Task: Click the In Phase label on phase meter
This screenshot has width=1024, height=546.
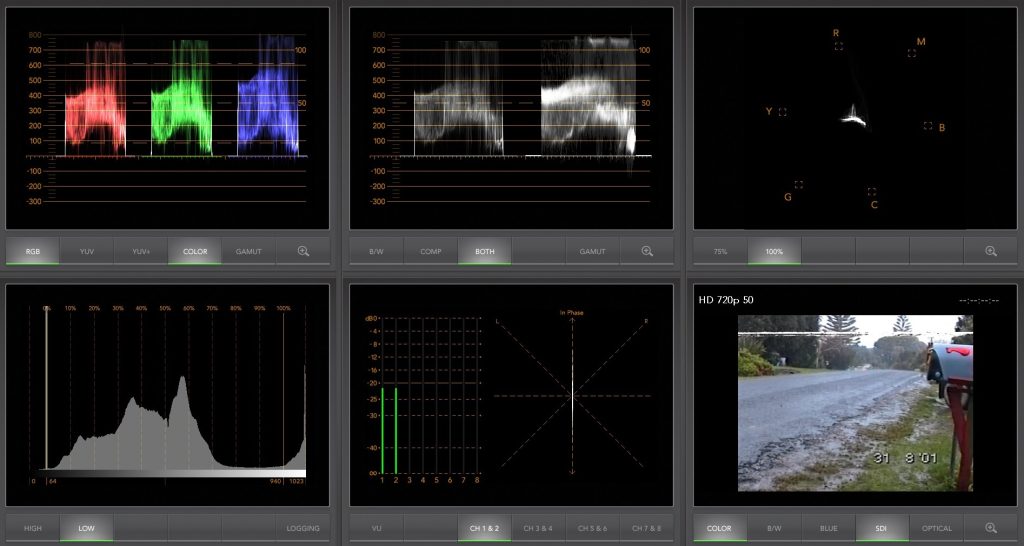Action: [x=571, y=313]
